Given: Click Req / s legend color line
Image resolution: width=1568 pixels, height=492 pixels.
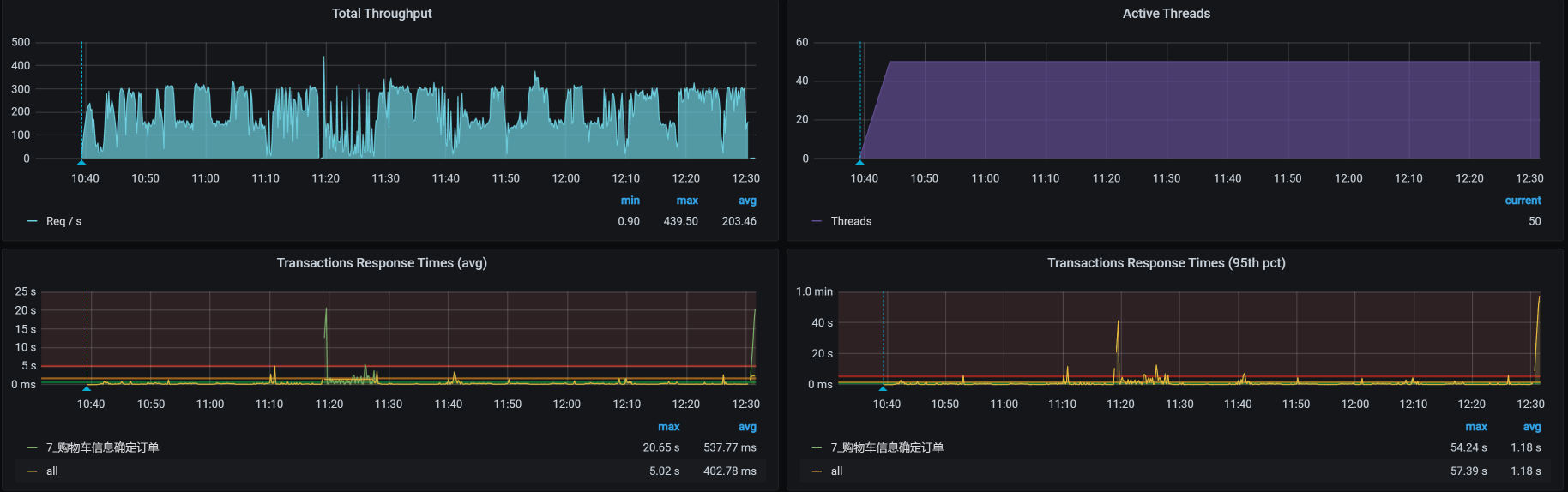Looking at the screenshot, I should click(33, 221).
